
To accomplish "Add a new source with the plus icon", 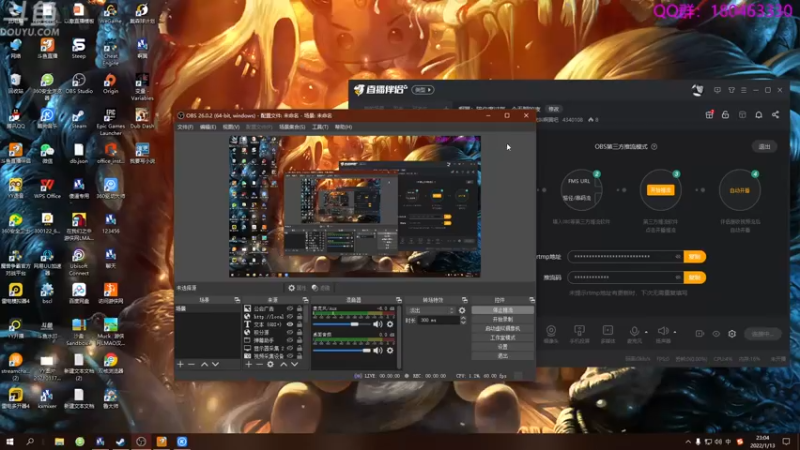I will pyautogui.click(x=248, y=364).
